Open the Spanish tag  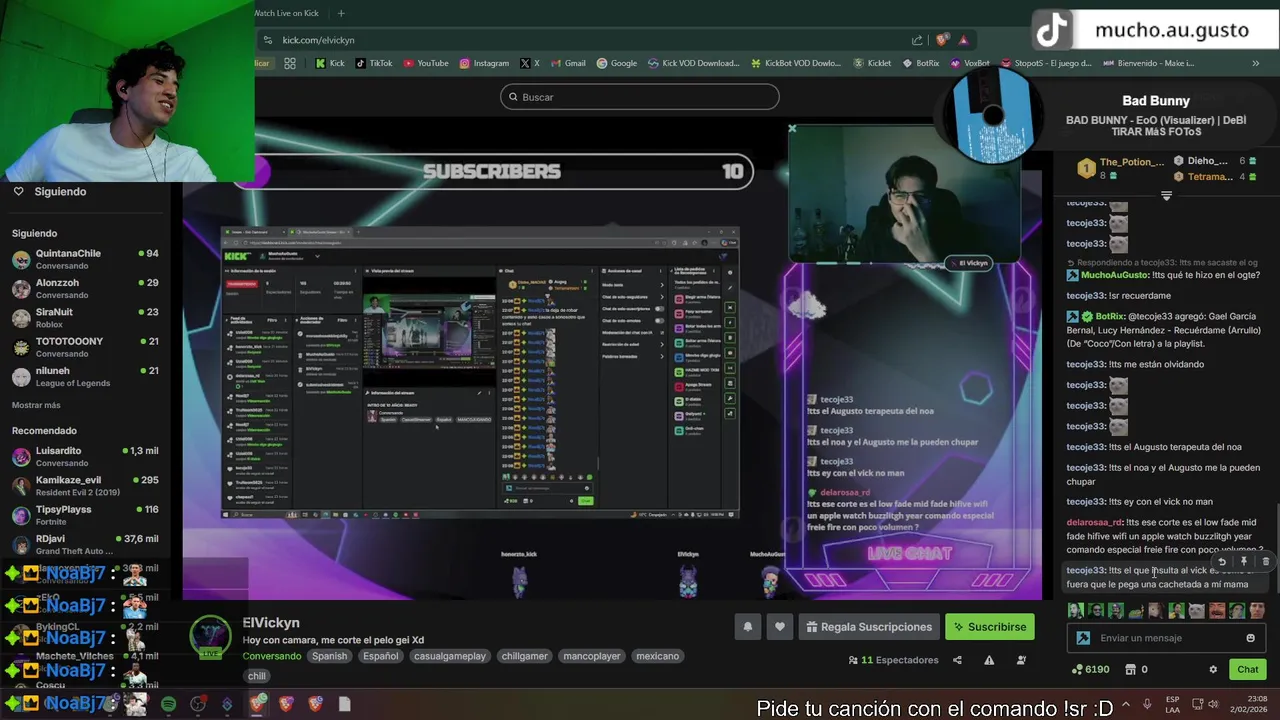pos(329,656)
